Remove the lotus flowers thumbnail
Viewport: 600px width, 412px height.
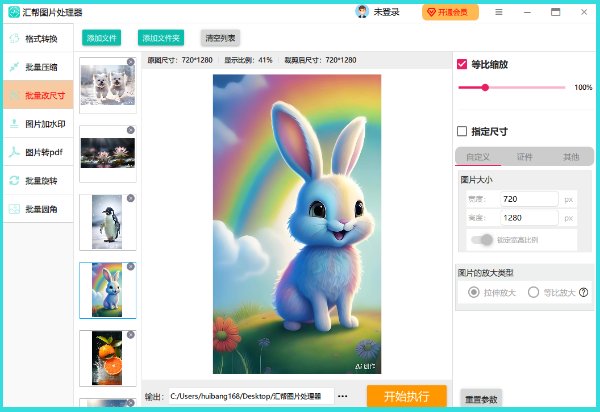point(130,130)
